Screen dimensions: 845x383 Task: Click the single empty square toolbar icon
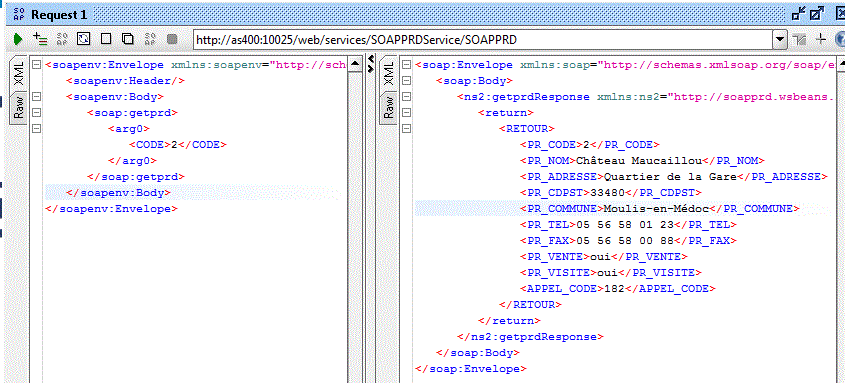[106, 39]
